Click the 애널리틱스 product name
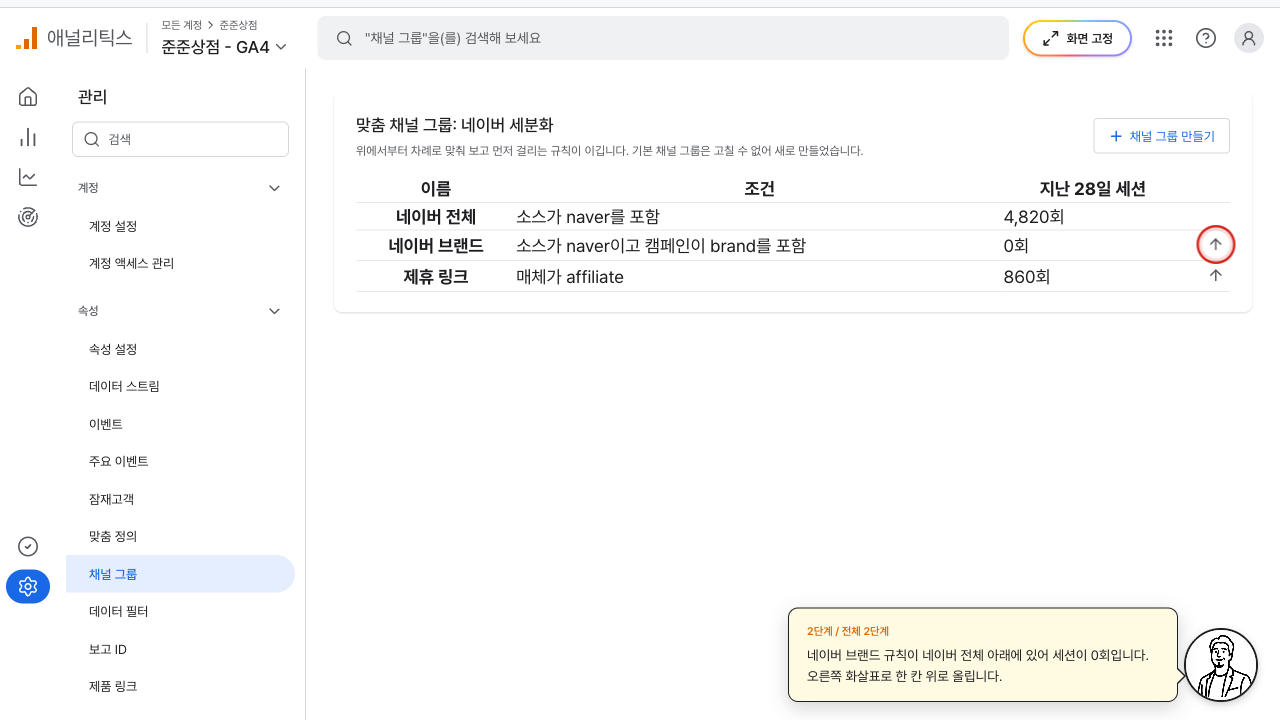This screenshot has height=720, width=1280. tap(89, 38)
